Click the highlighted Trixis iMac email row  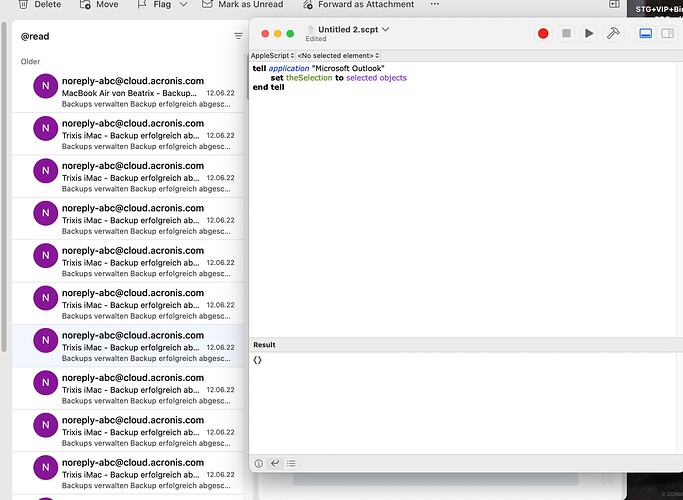pyautogui.click(x=128, y=346)
